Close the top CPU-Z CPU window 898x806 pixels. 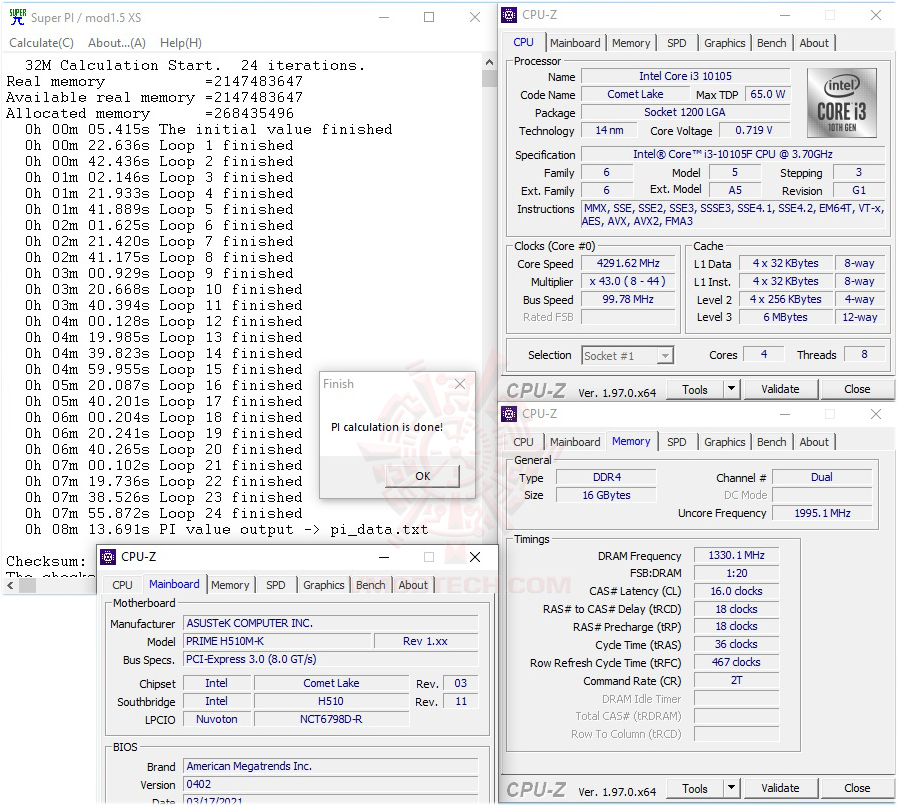876,15
